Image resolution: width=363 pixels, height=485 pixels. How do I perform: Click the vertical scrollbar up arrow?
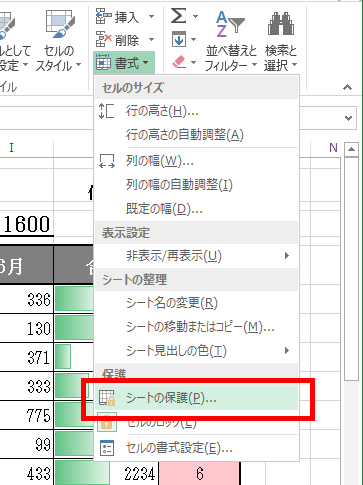(351, 149)
